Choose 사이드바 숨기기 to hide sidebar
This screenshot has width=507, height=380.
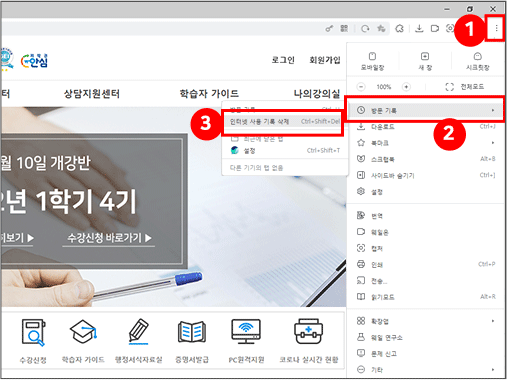pos(426,175)
